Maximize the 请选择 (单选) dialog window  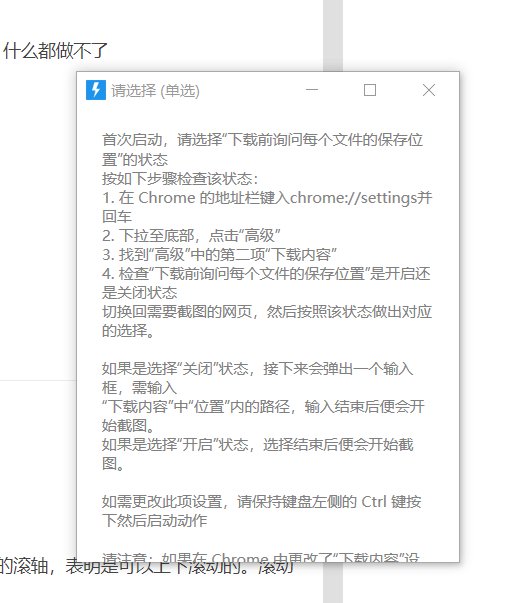(370, 90)
